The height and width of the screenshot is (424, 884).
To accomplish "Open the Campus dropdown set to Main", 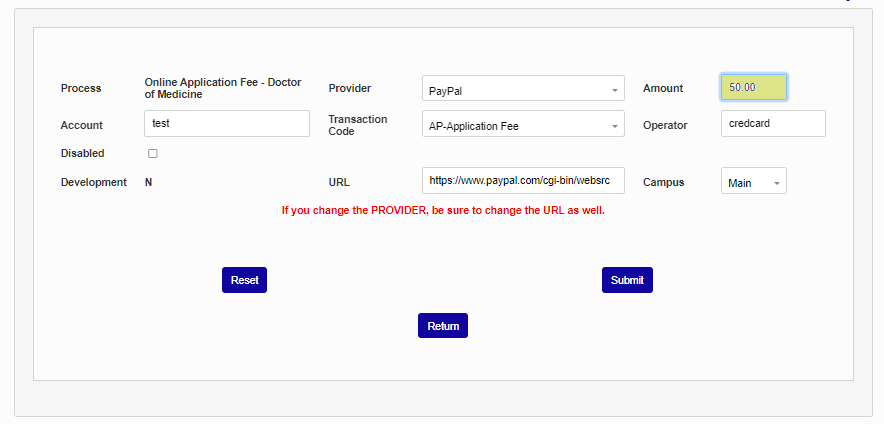I will [x=753, y=182].
